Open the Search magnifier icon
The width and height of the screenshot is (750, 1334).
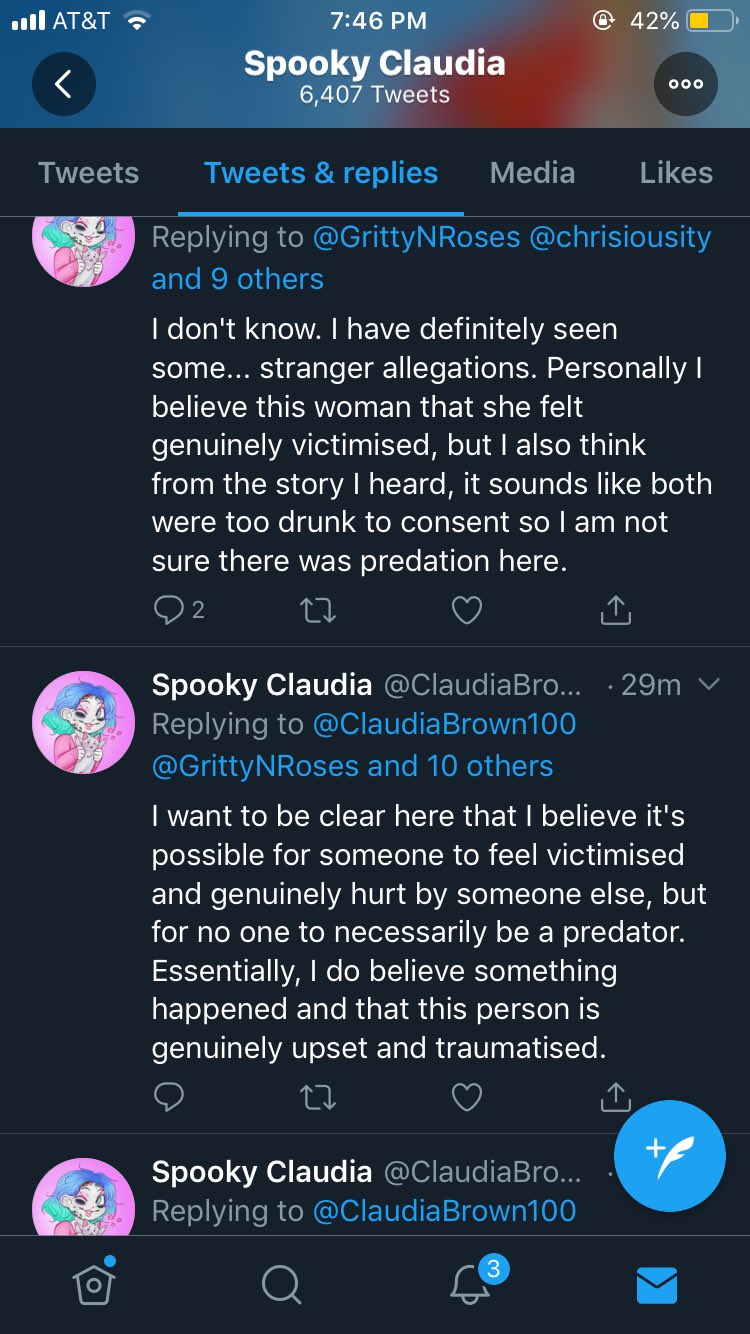tap(281, 1285)
